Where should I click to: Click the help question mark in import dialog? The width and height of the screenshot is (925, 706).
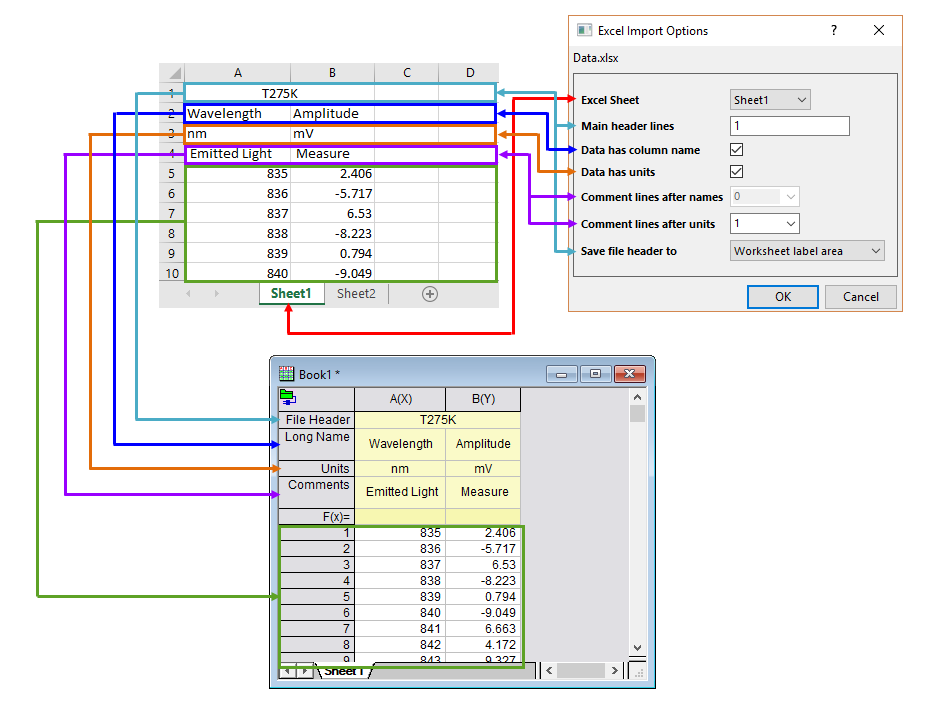(x=834, y=31)
